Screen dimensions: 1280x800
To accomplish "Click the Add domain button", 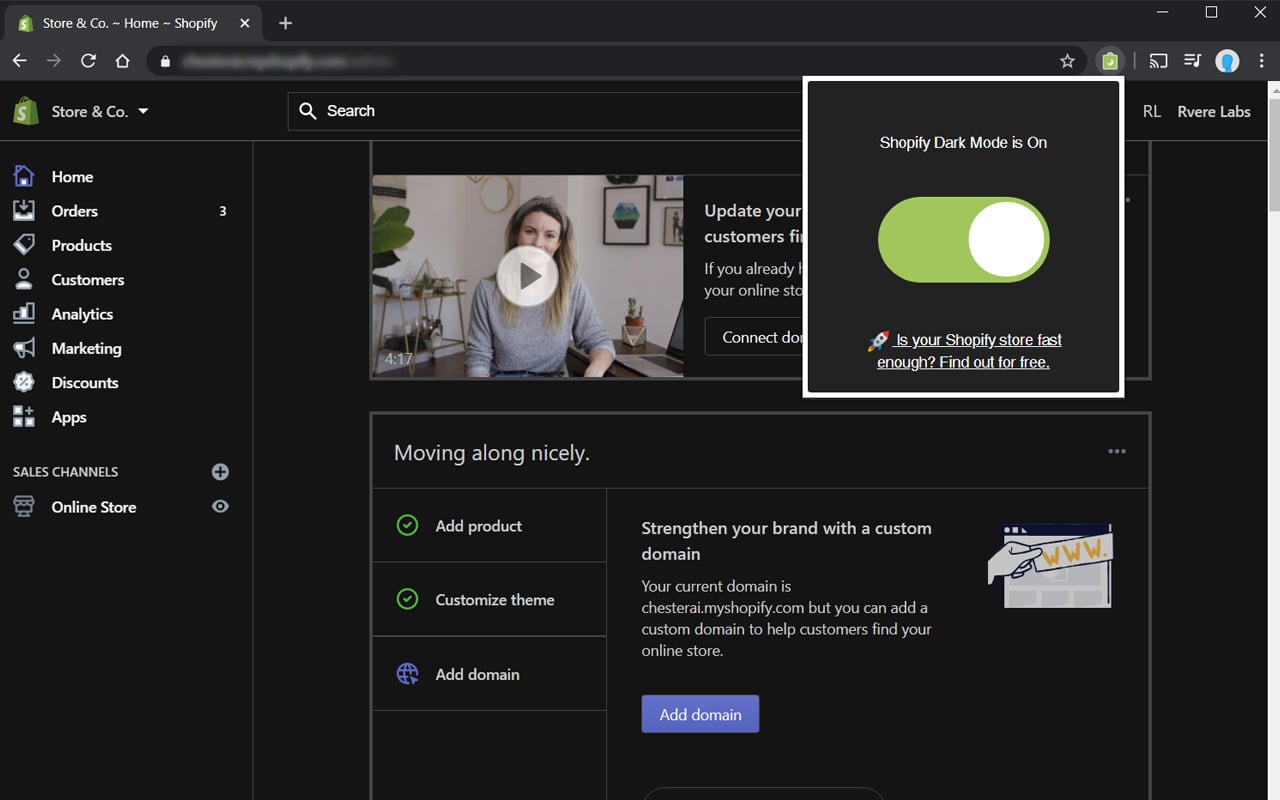I will coord(699,714).
